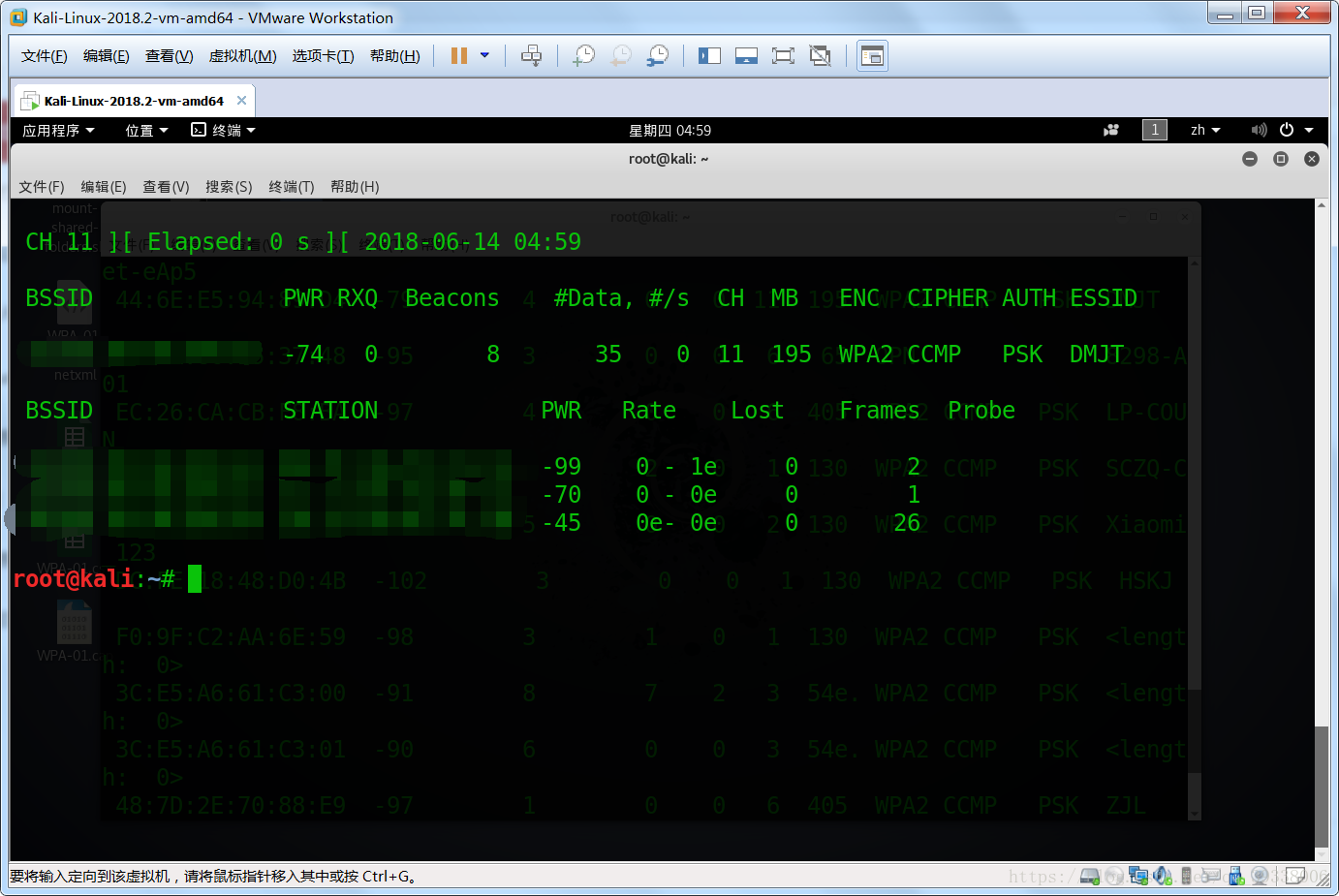The height and width of the screenshot is (896, 1339).
Task: Expand the system menu arrow beside power icon
Action: point(1309,130)
